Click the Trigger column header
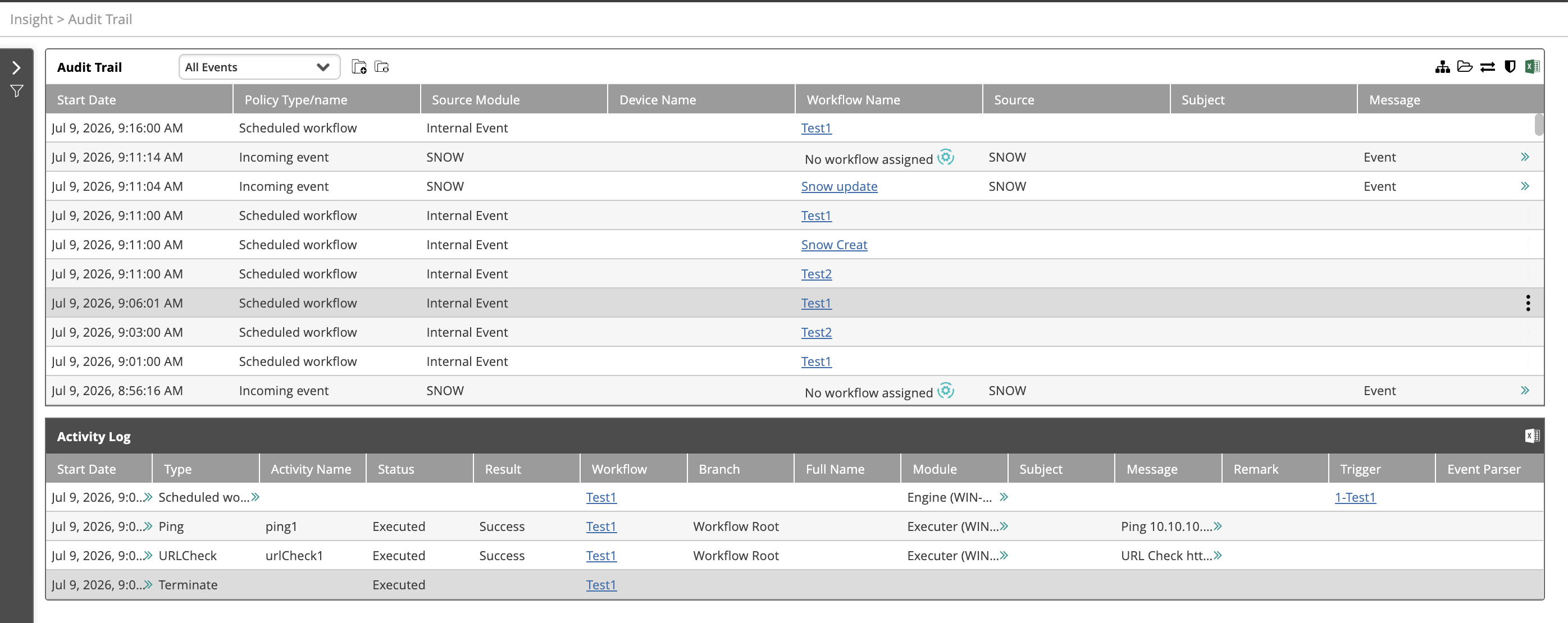This screenshot has width=1568, height=623. 1382,469
